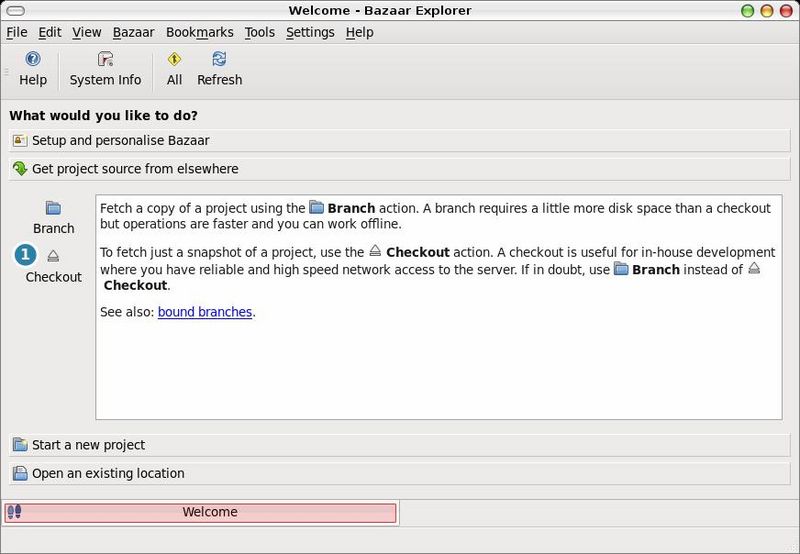Image resolution: width=800 pixels, height=554 pixels.
Task: Click bold 'Checkout' after 'use the' in description
Action: [x=417, y=252]
